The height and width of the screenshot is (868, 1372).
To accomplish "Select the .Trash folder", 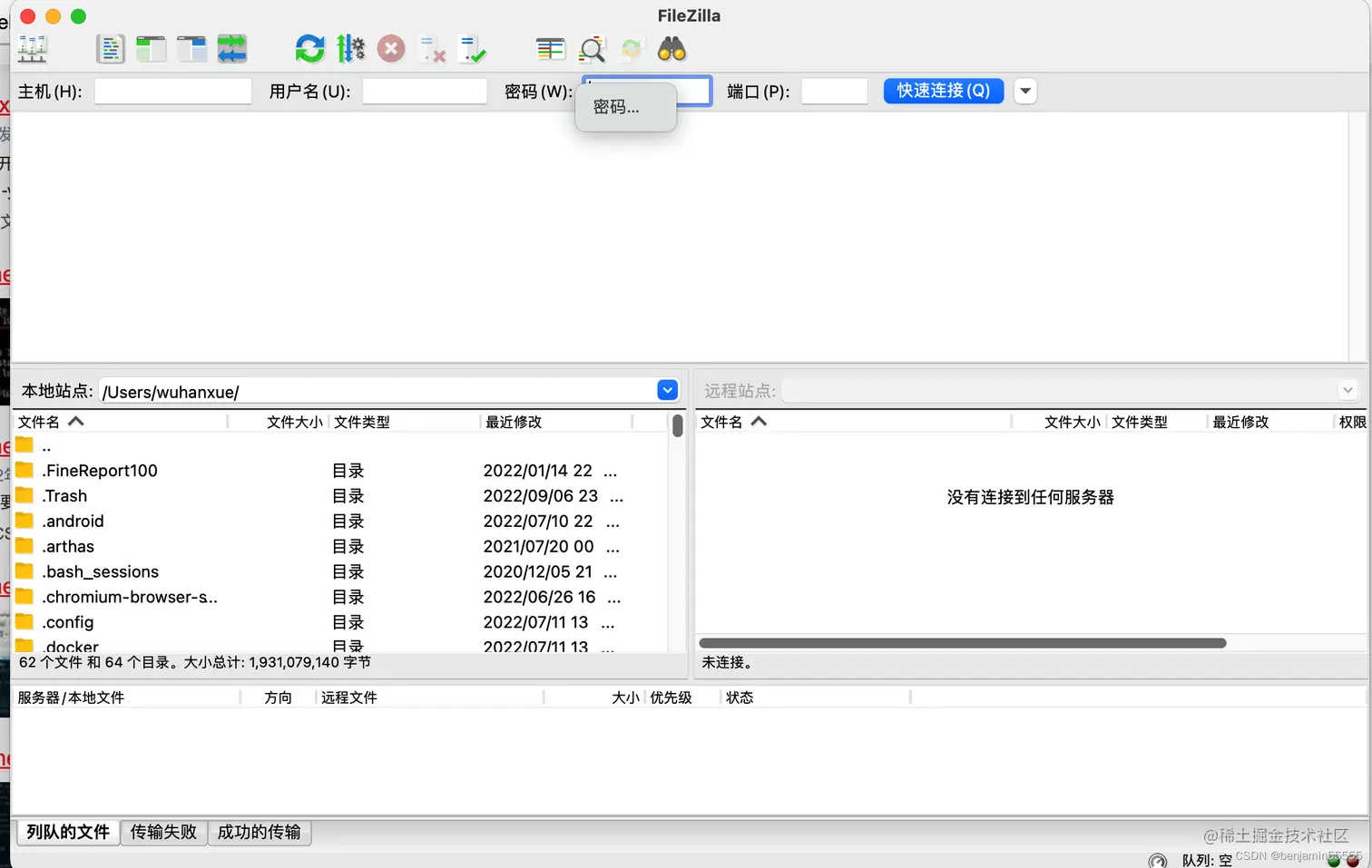I will click(340, 496).
